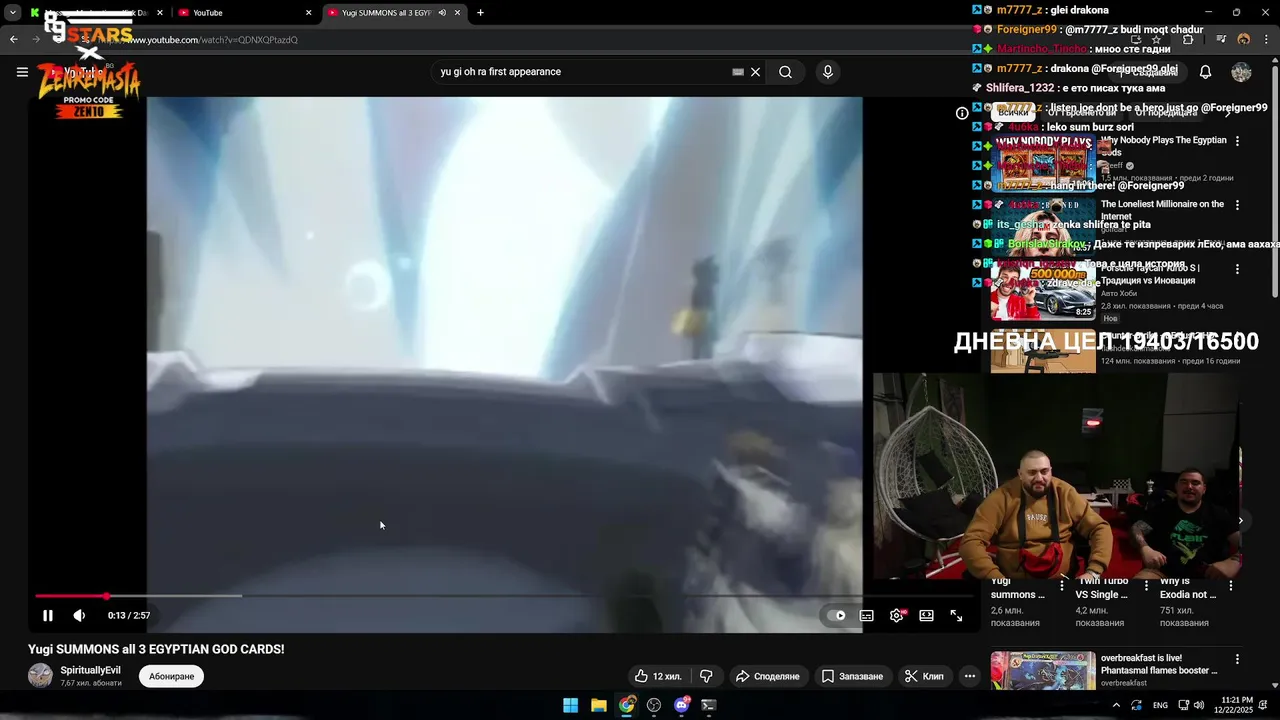Viewport: 1280px width, 720px height.
Task: Open the SpirituallyEvil channel avatar
Action: pyautogui.click(x=40, y=676)
